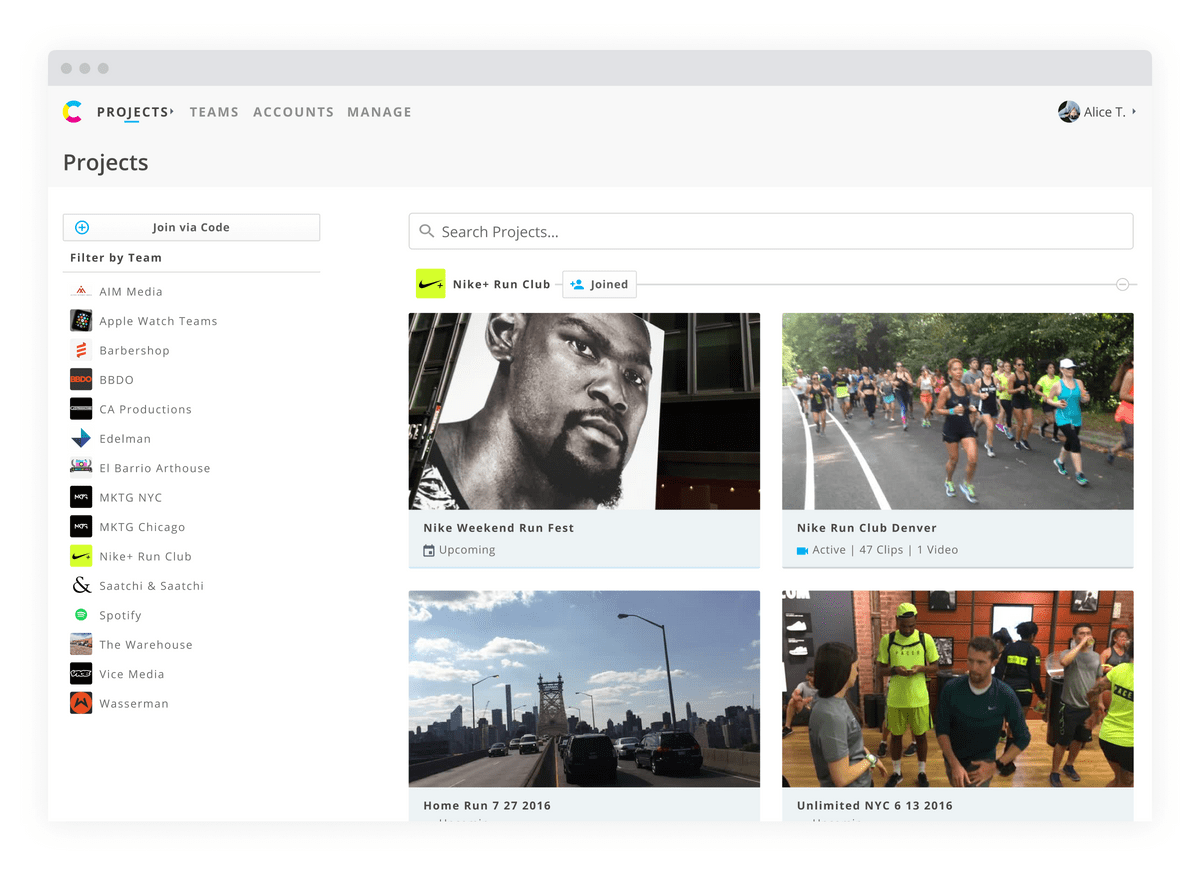This screenshot has height=872, width=1200.
Task: Click the Unlimited NYC 6 13 2016 title
Action: [875, 806]
